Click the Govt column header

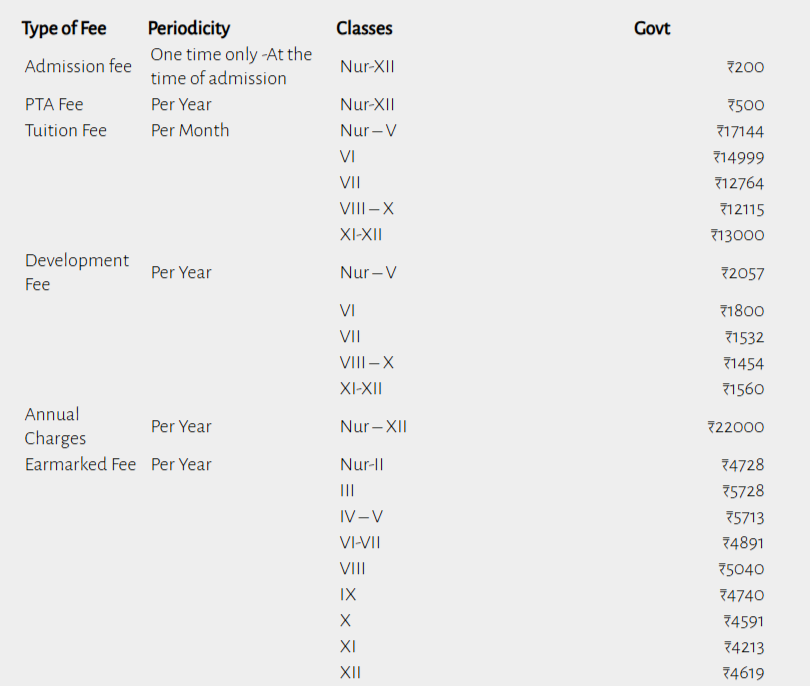pyautogui.click(x=652, y=28)
